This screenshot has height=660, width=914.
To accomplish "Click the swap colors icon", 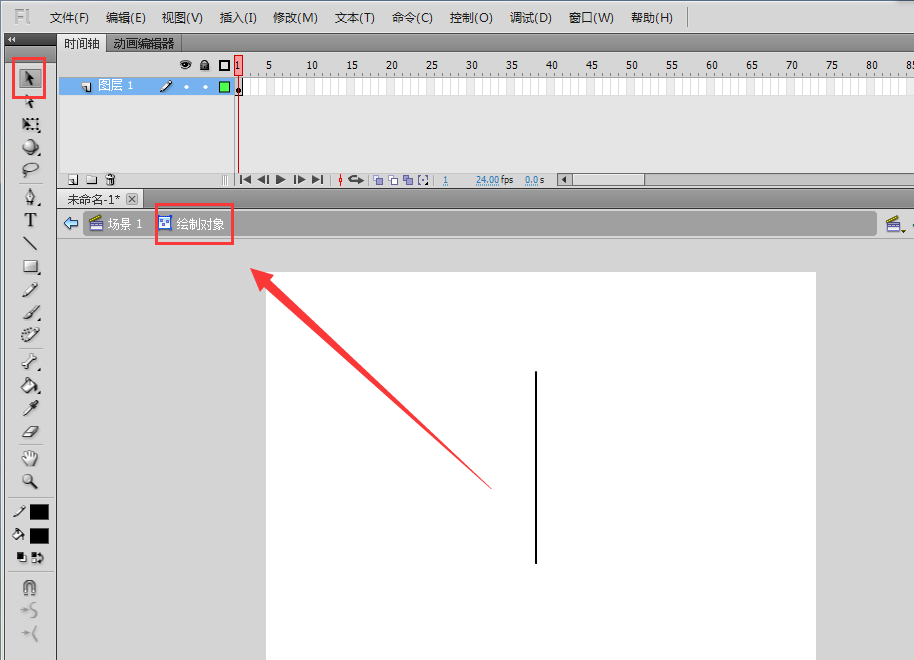I will pyautogui.click(x=37, y=557).
